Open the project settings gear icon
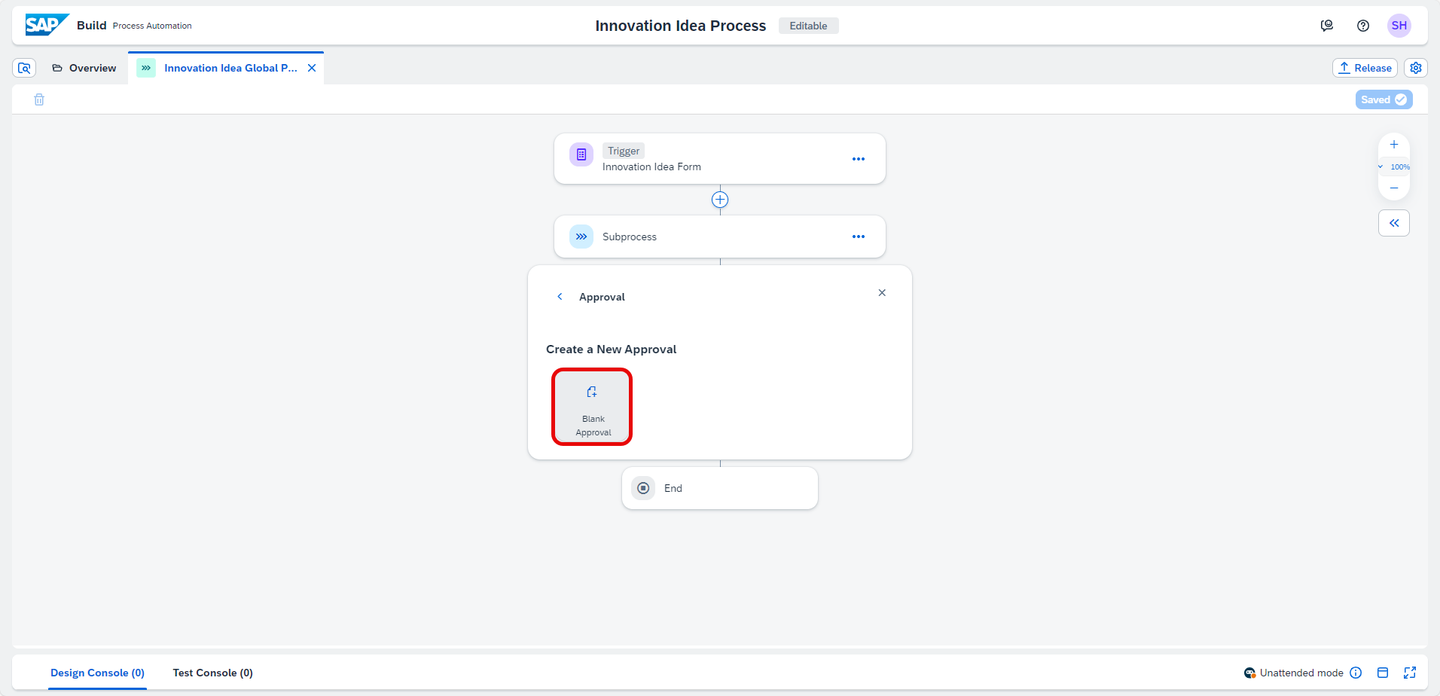 (x=1416, y=68)
